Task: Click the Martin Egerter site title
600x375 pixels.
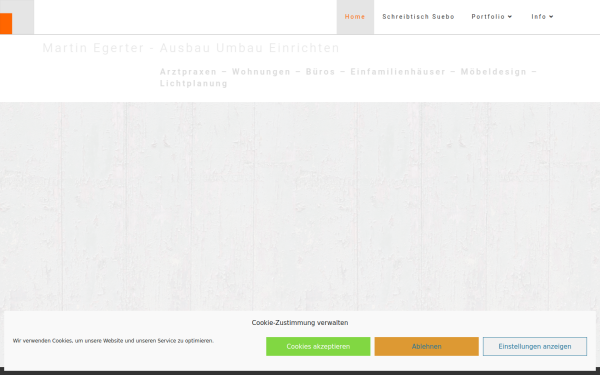Action: pyautogui.click(x=191, y=48)
